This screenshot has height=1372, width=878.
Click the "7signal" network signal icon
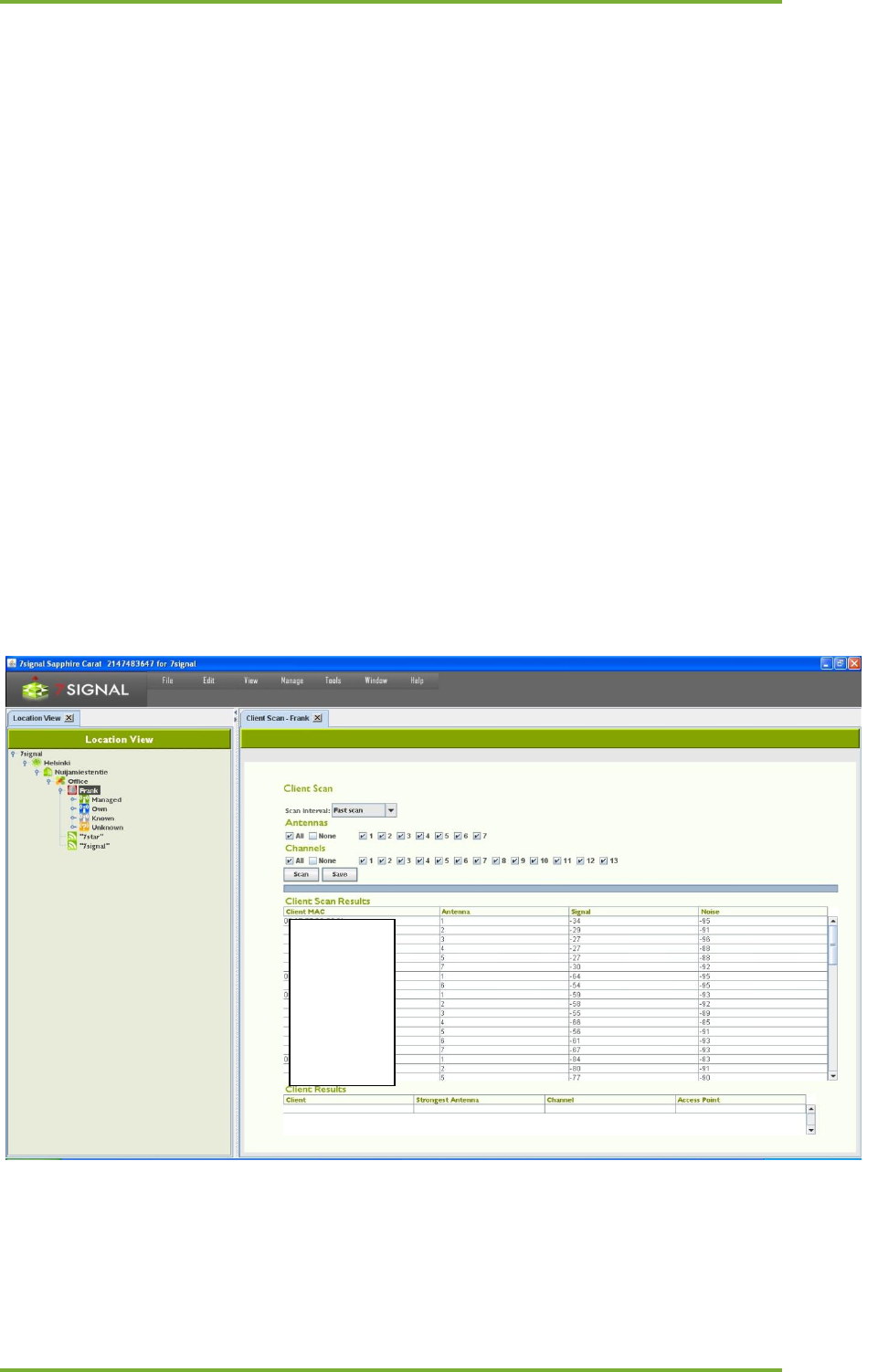tap(72, 846)
